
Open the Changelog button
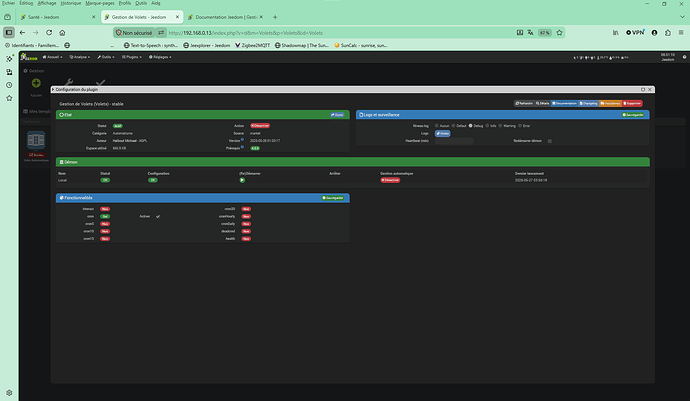[588, 103]
